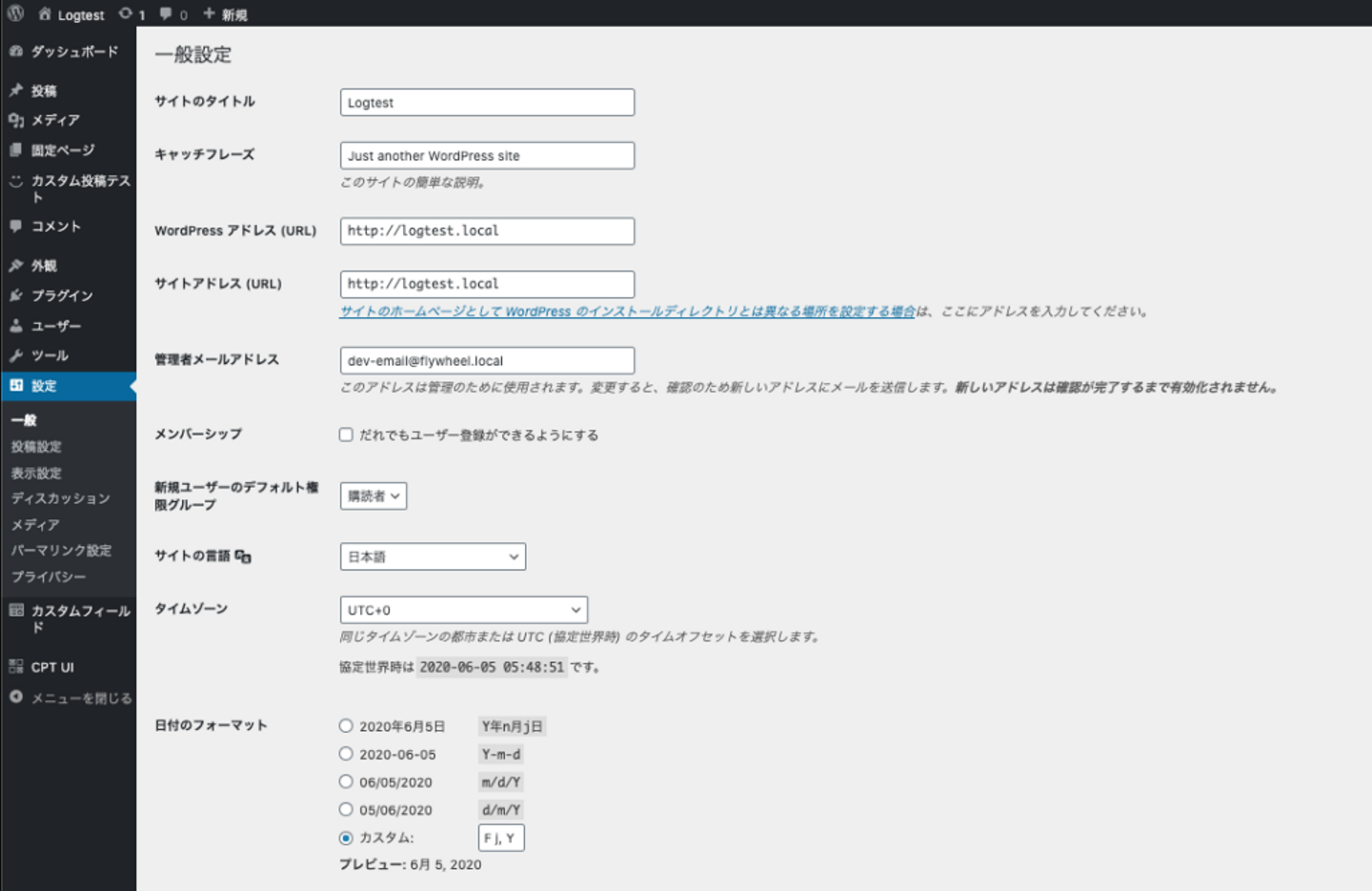The height and width of the screenshot is (891, 1372).
Task: Select the 06/05/2020 date format radio
Action: (x=346, y=781)
